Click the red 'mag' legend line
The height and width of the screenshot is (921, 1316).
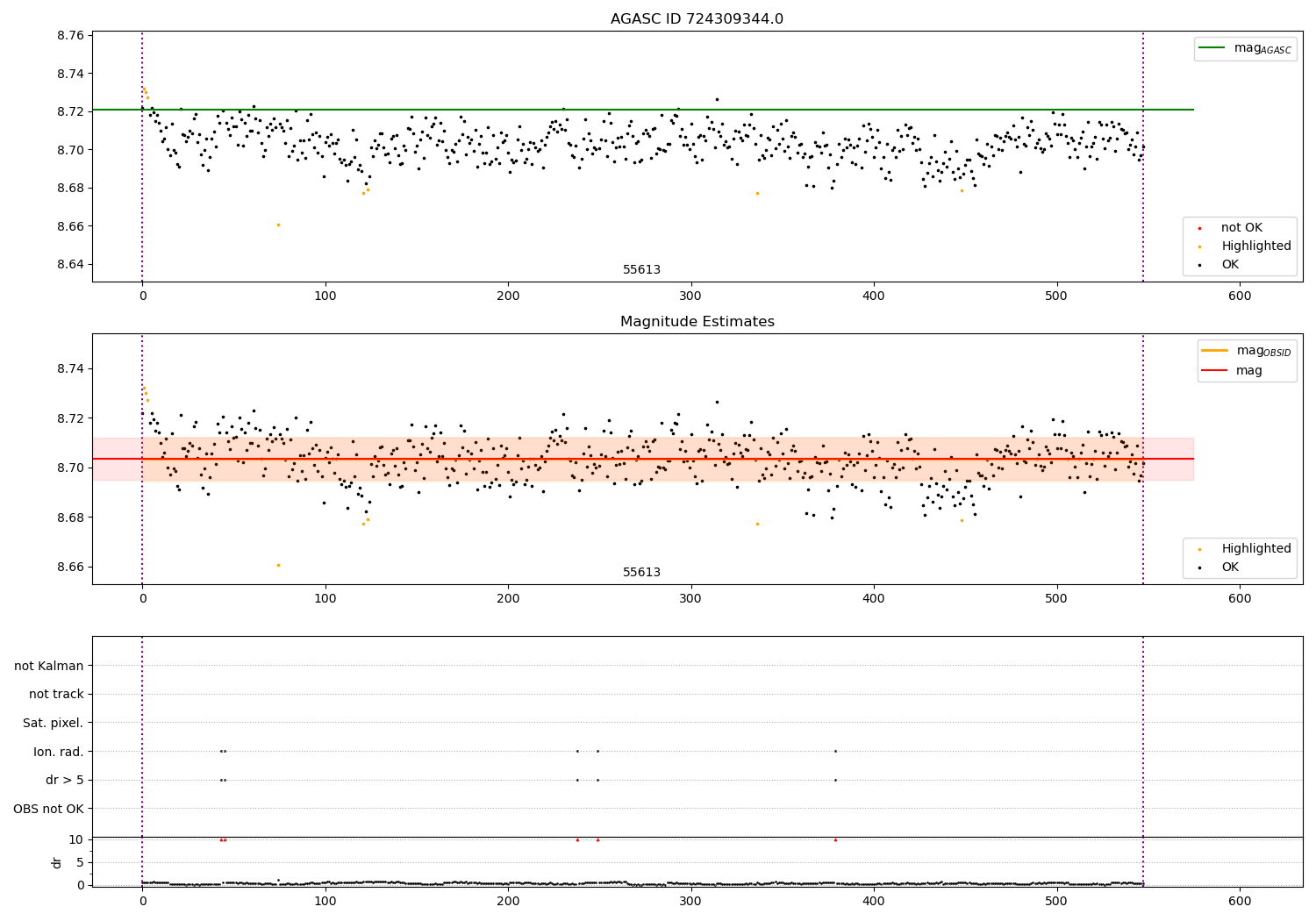pyautogui.click(x=1215, y=370)
